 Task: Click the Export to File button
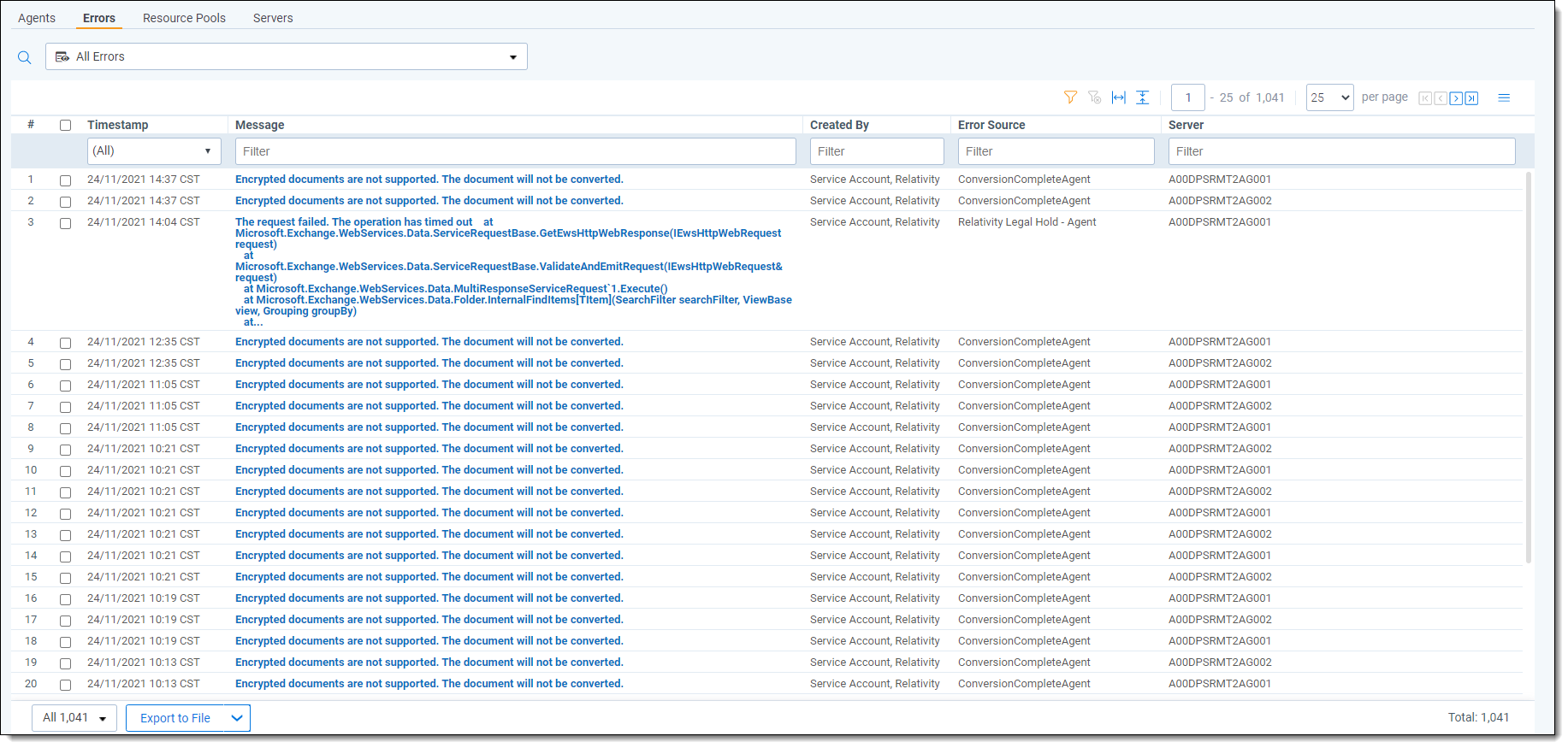coord(175,718)
